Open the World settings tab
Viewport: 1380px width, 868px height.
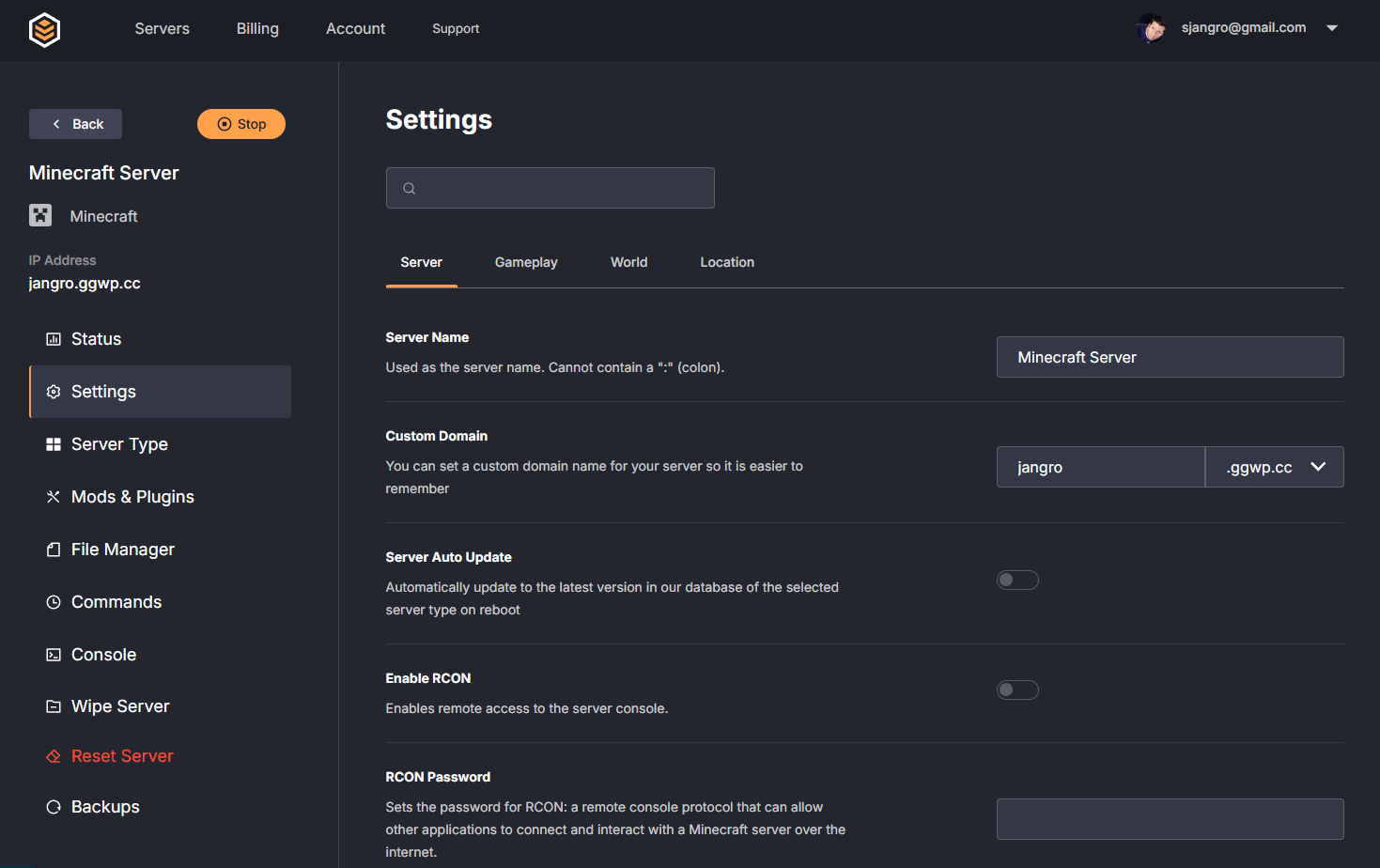click(x=628, y=262)
